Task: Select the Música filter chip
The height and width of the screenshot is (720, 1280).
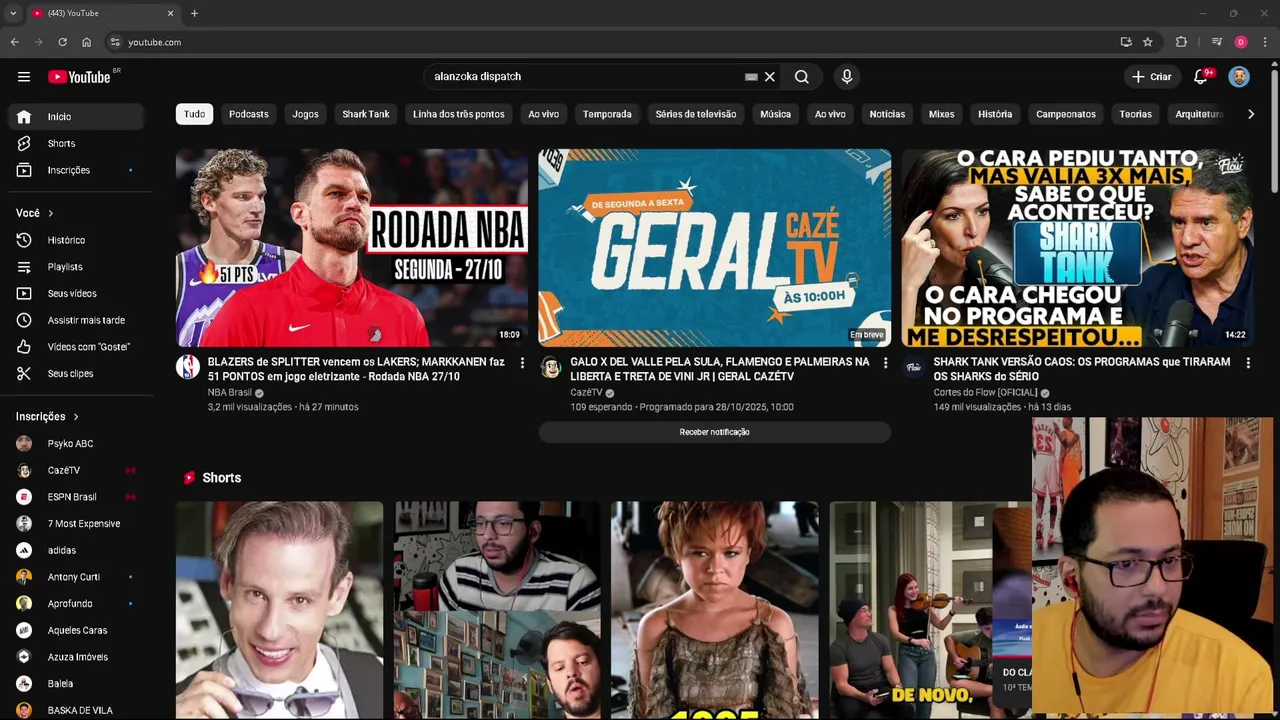Action: coord(775,114)
